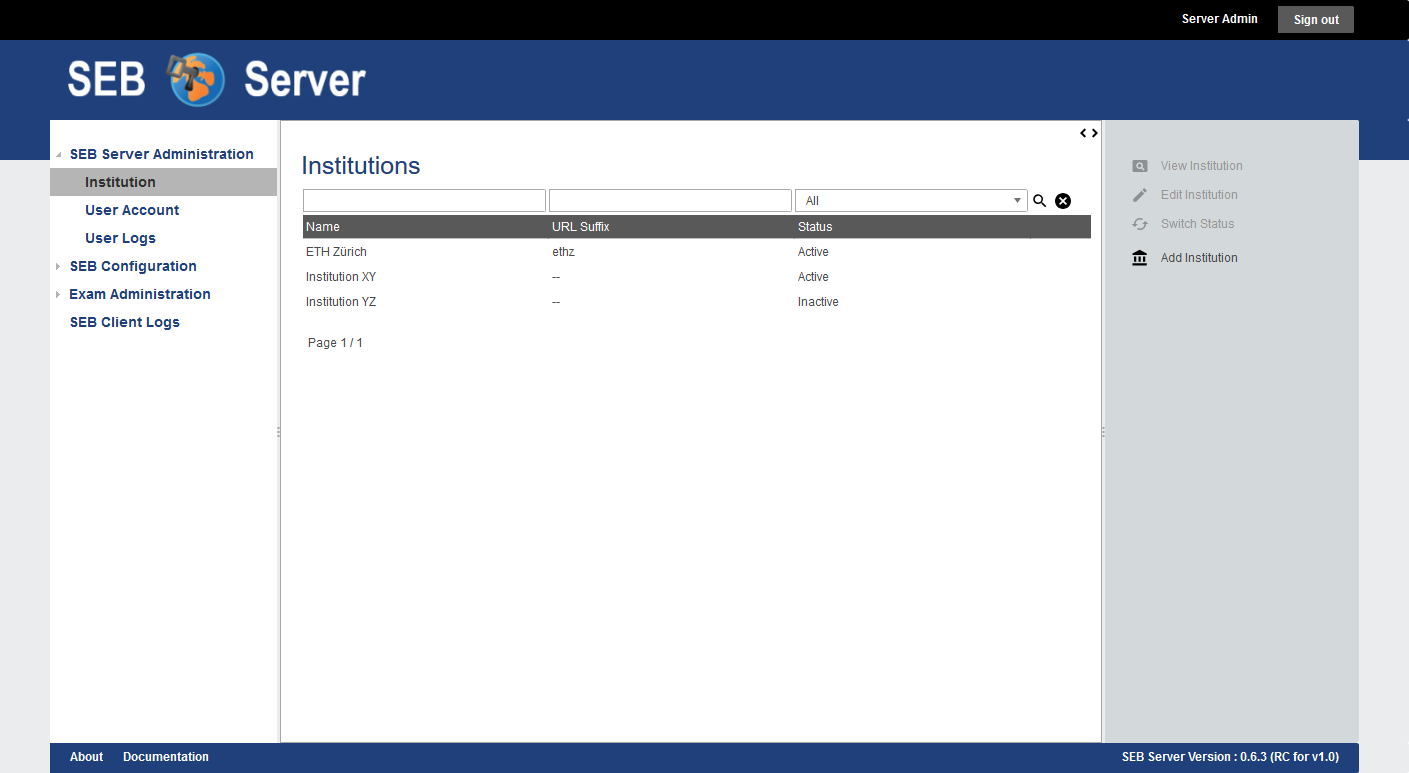
Task: Open SEB Client Logs in the sidebar
Action: pos(124,322)
